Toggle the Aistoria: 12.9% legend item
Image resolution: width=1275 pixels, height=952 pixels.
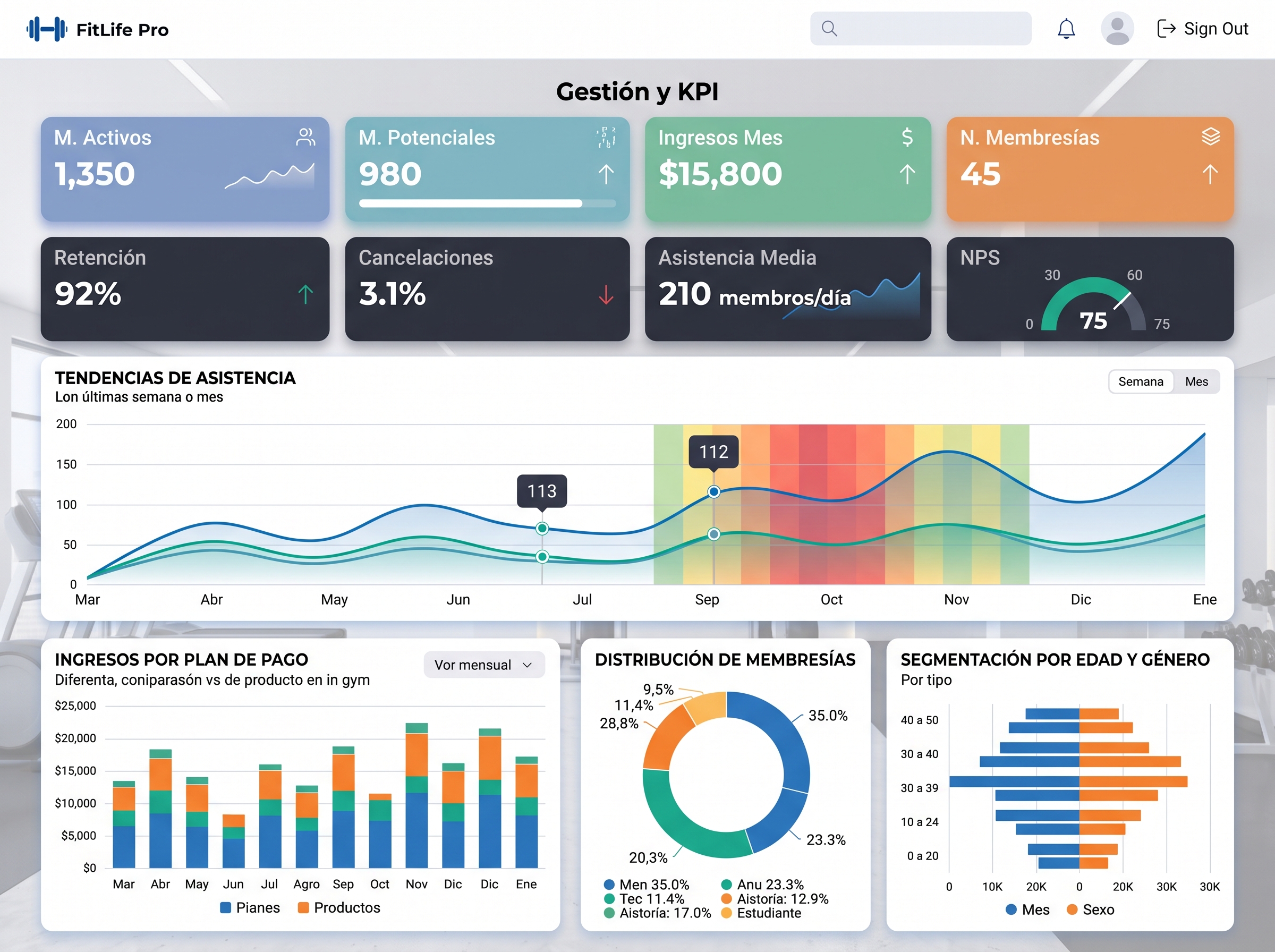point(775,899)
